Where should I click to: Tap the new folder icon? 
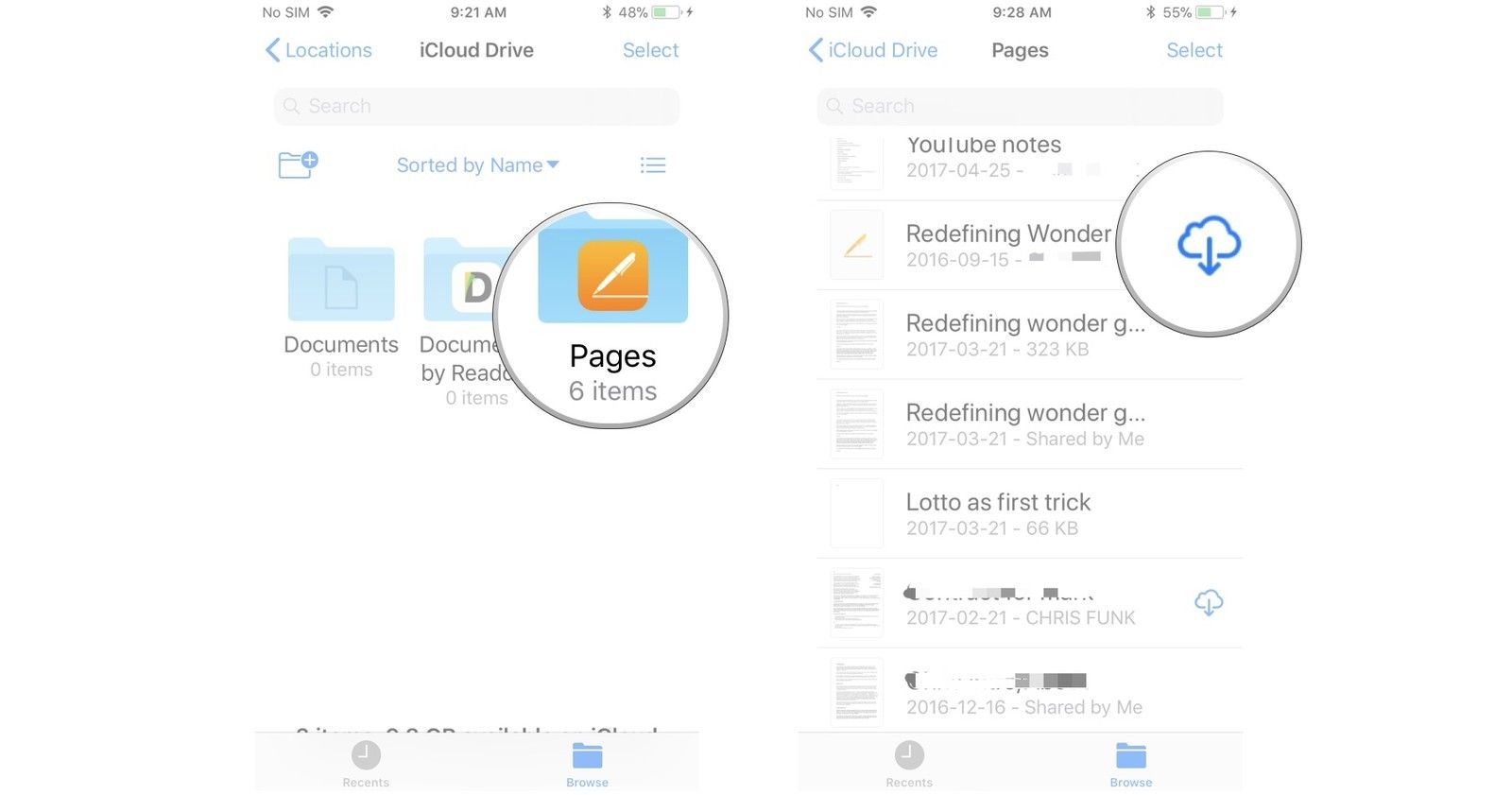coord(298,164)
